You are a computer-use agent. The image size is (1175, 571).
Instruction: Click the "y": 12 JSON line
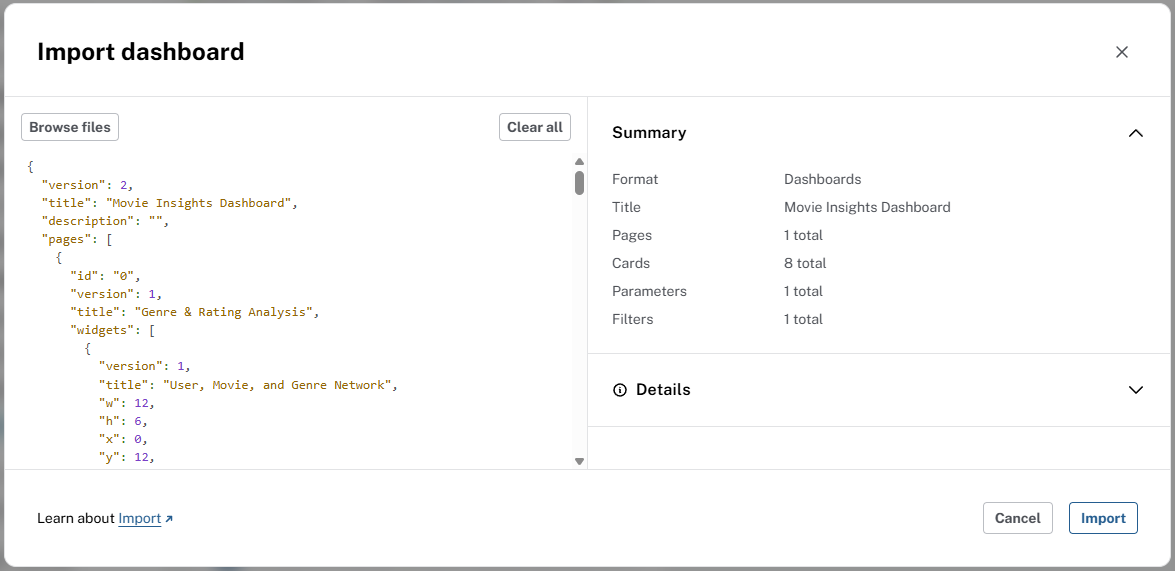click(127, 459)
